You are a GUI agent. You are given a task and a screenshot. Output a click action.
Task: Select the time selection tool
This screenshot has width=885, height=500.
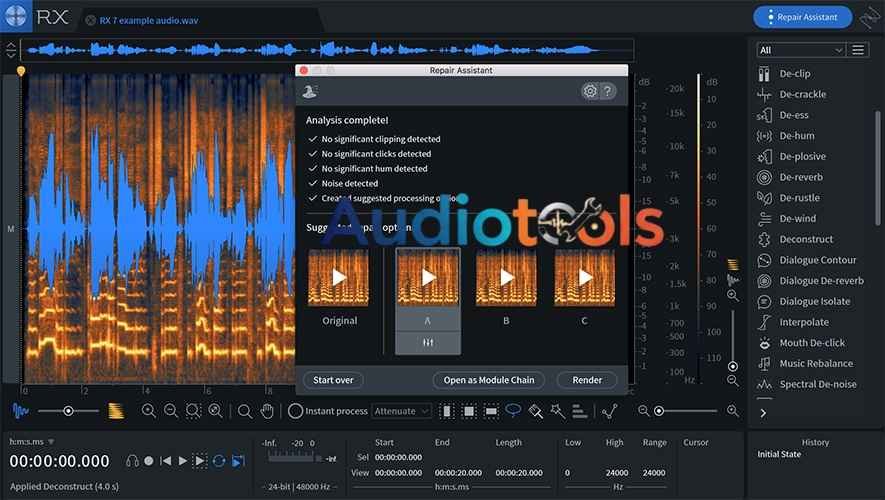coord(446,411)
